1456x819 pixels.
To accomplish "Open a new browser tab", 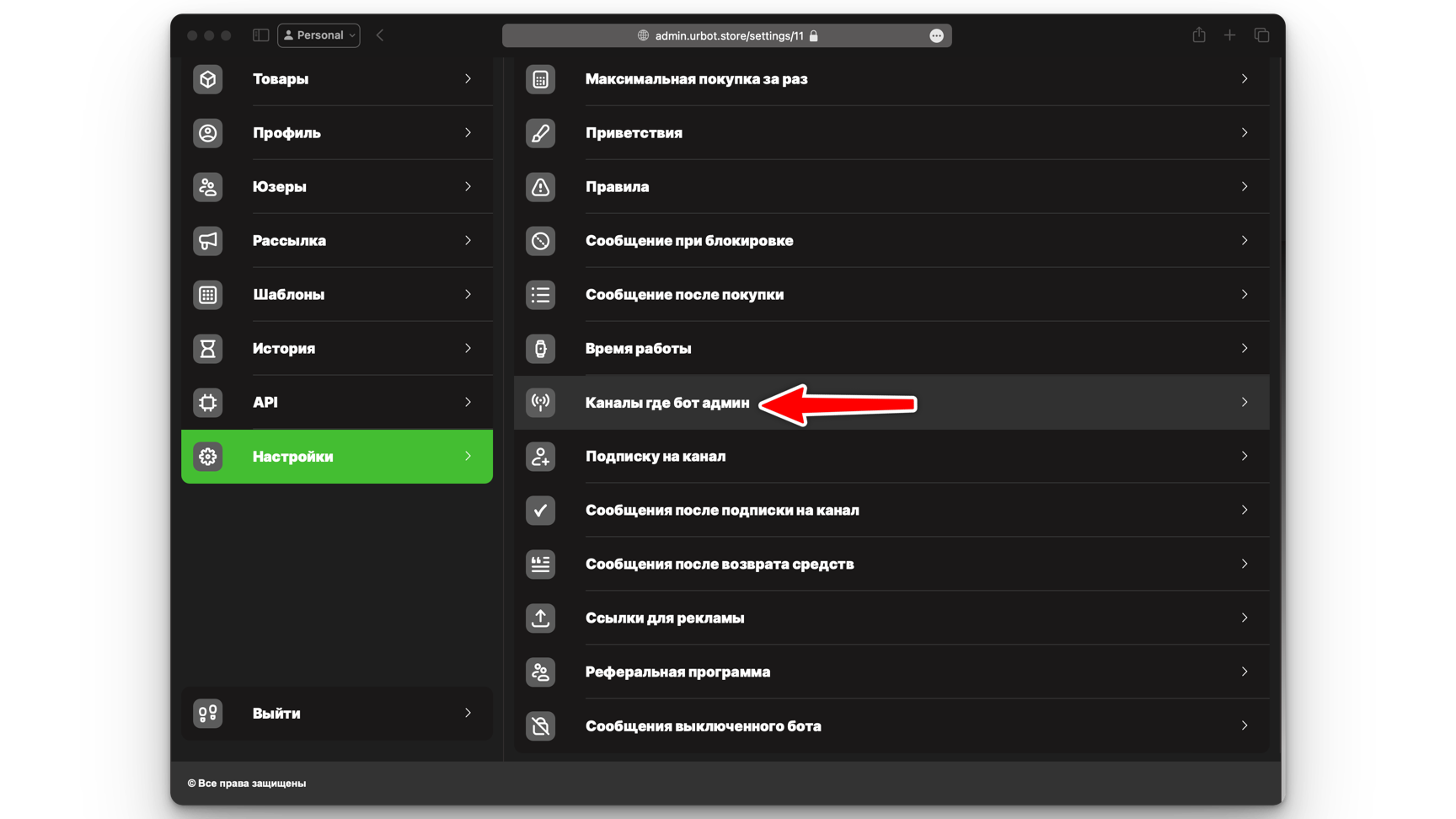I will tap(1229, 35).
